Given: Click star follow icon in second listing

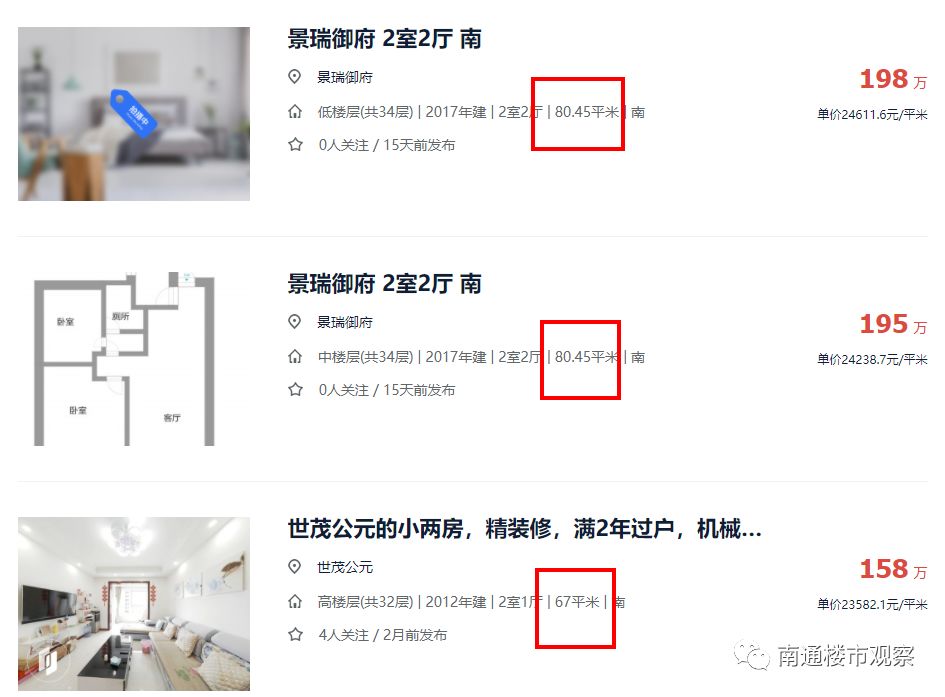Looking at the screenshot, I should [x=295, y=390].
